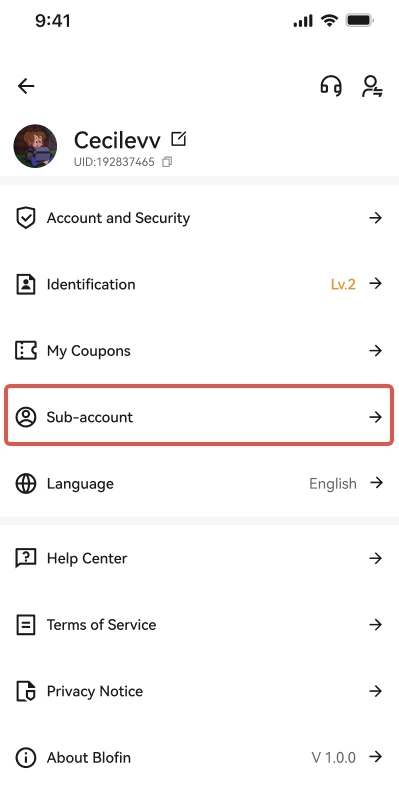Tap the switch account icon
The image size is (399, 803).
(372, 86)
